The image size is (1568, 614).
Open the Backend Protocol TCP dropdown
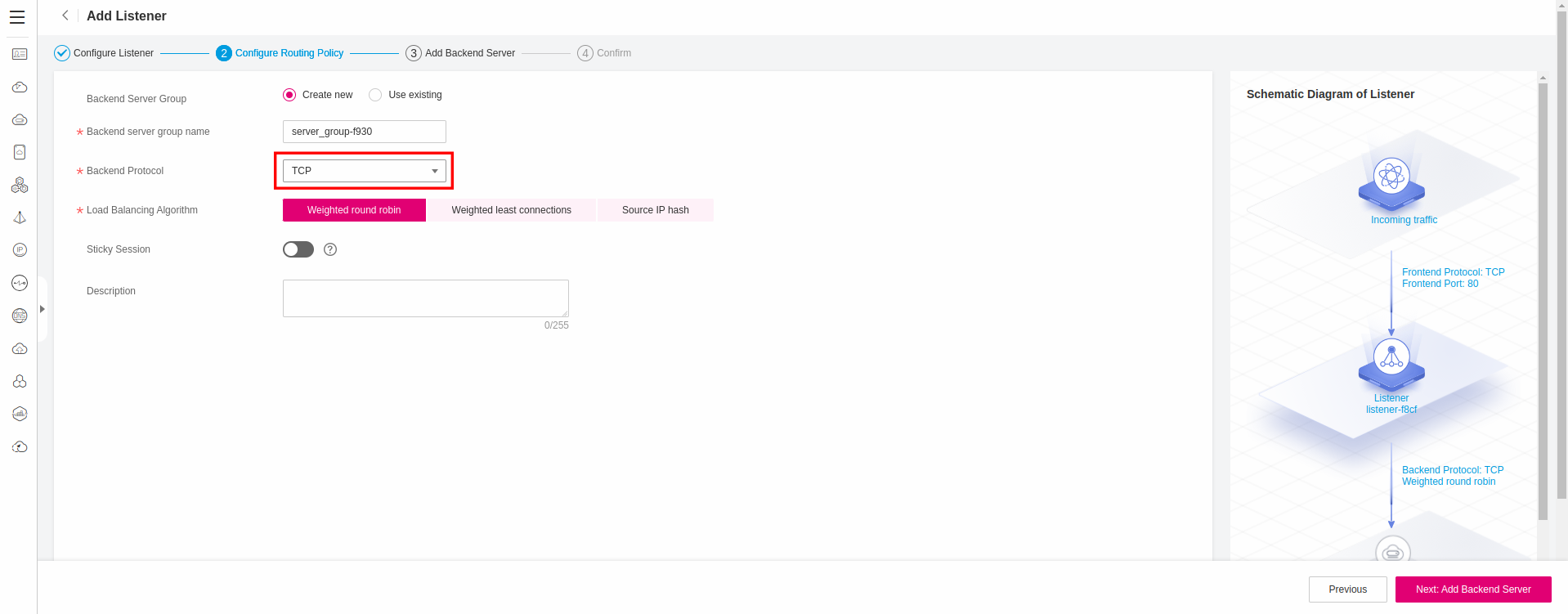(x=364, y=171)
